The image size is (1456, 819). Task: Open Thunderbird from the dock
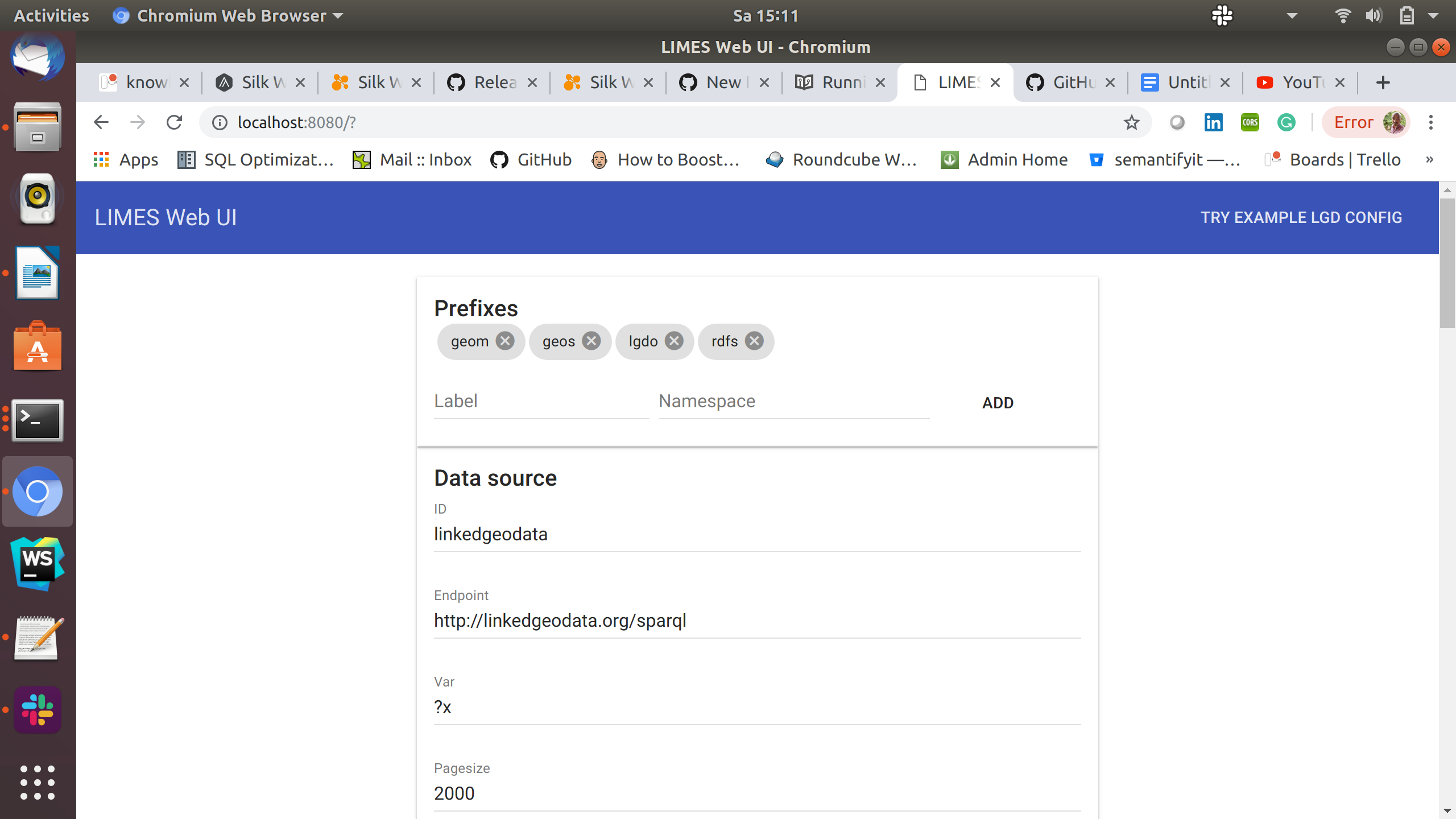tap(37, 56)
